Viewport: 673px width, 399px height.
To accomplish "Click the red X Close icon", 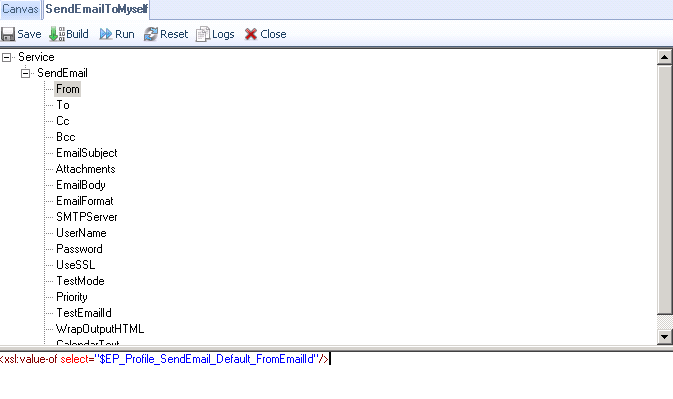I will point(251,34).
